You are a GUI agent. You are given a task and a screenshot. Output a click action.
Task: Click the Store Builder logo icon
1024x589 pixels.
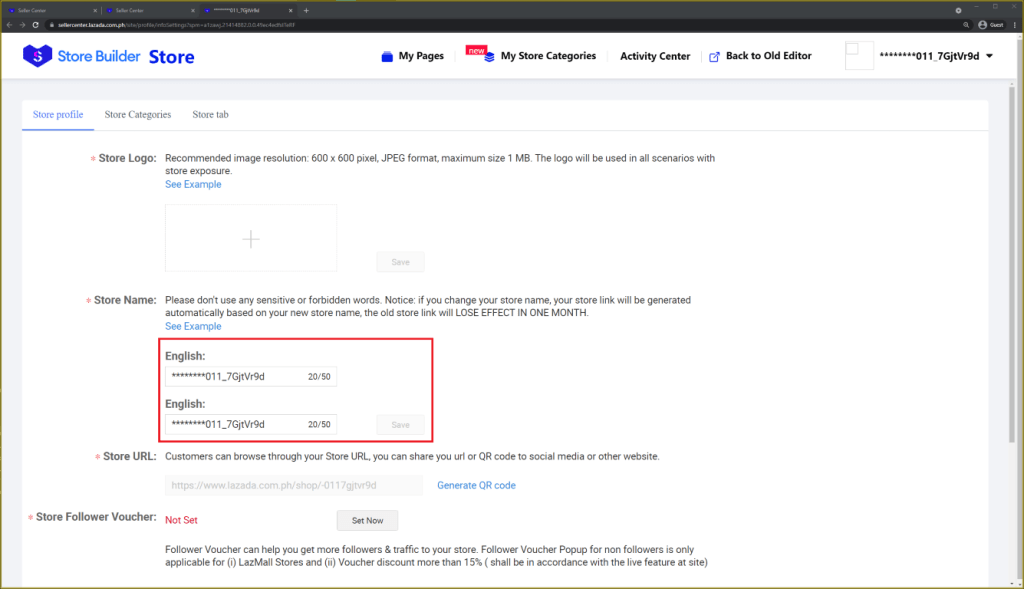point(37,56)
